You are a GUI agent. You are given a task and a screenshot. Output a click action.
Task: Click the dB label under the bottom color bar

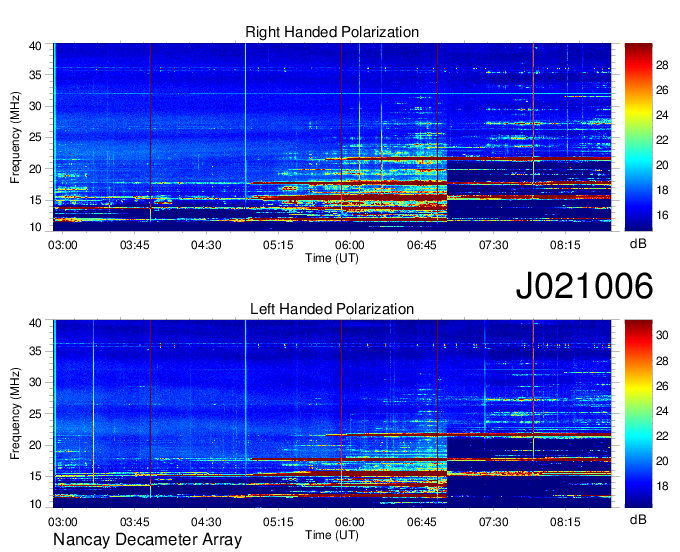(x=638, y=520)
